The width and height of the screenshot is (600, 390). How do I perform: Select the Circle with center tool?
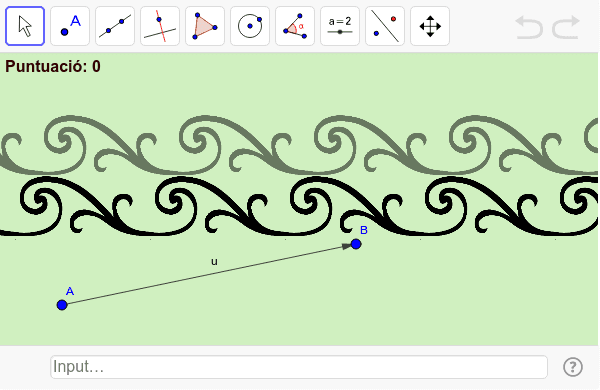click(x=250, y=26)
